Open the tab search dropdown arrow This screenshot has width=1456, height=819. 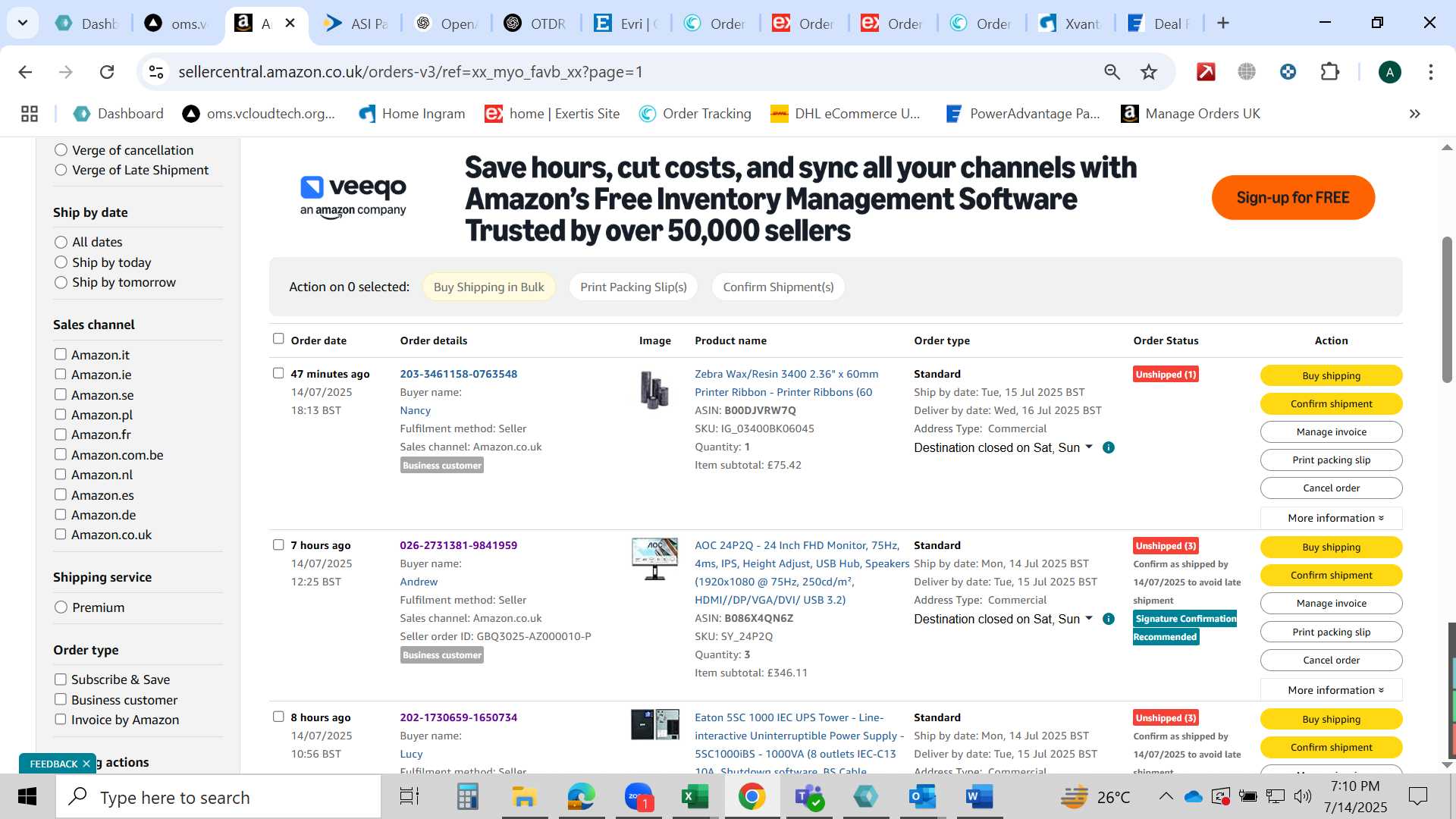23,23
